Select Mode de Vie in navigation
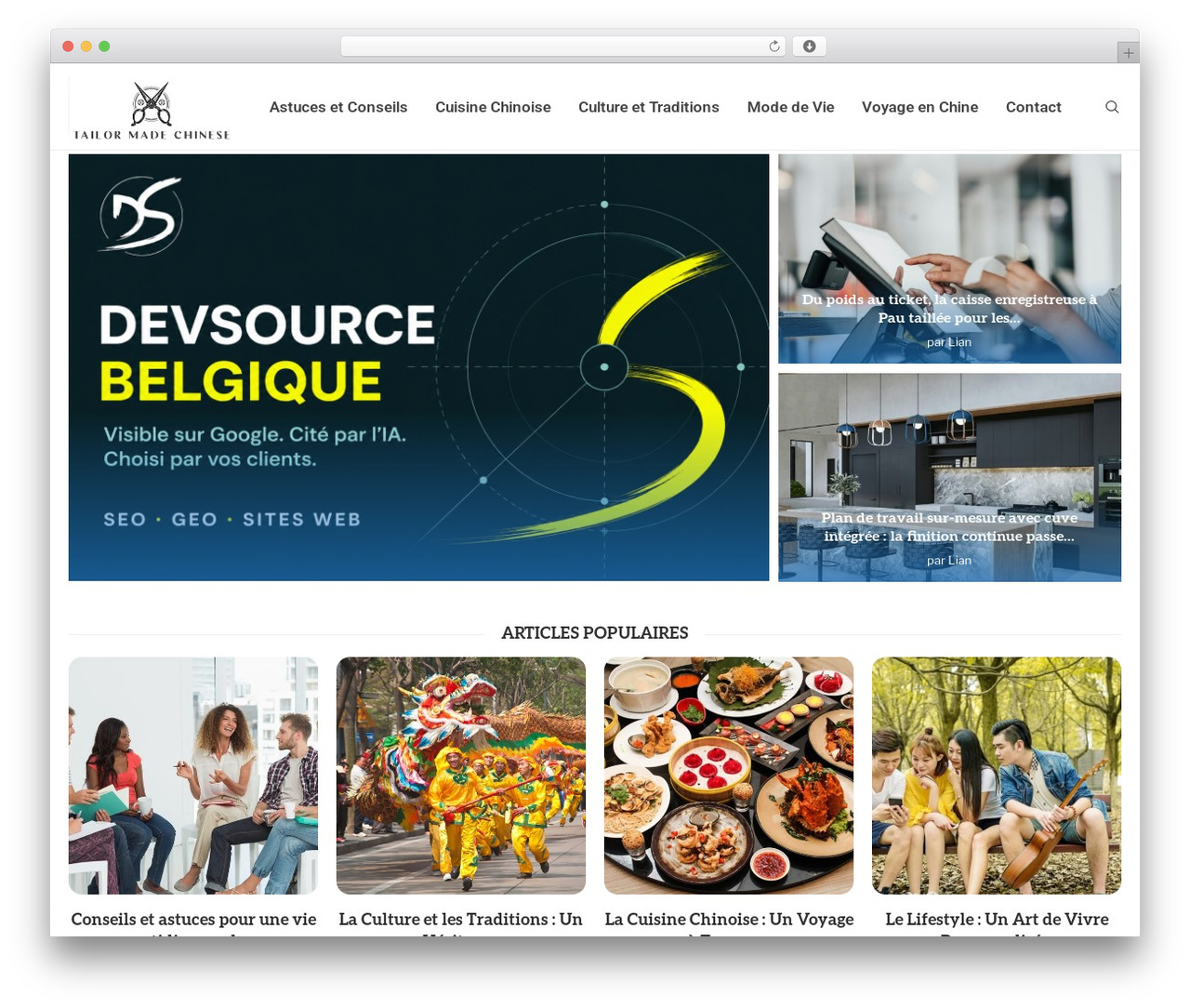The height and width of the screenshot is (1008, 1190). tap(790, 107)
